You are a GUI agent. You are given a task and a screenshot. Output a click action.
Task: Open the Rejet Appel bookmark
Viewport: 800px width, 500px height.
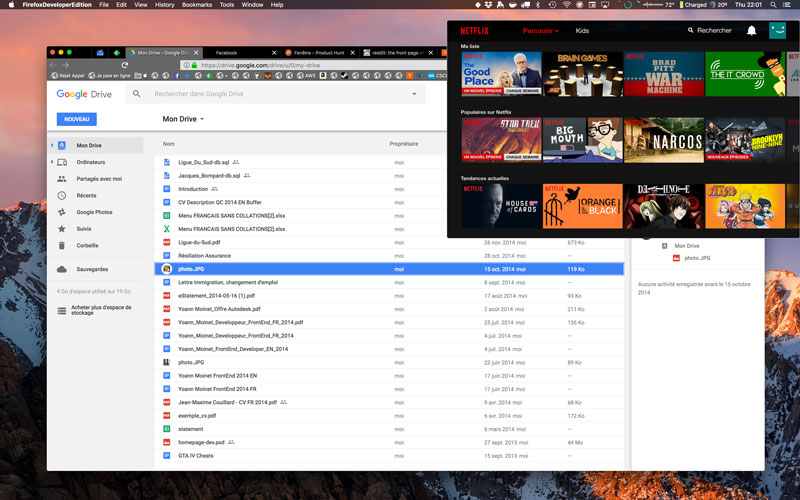click(x=67, y=76)
